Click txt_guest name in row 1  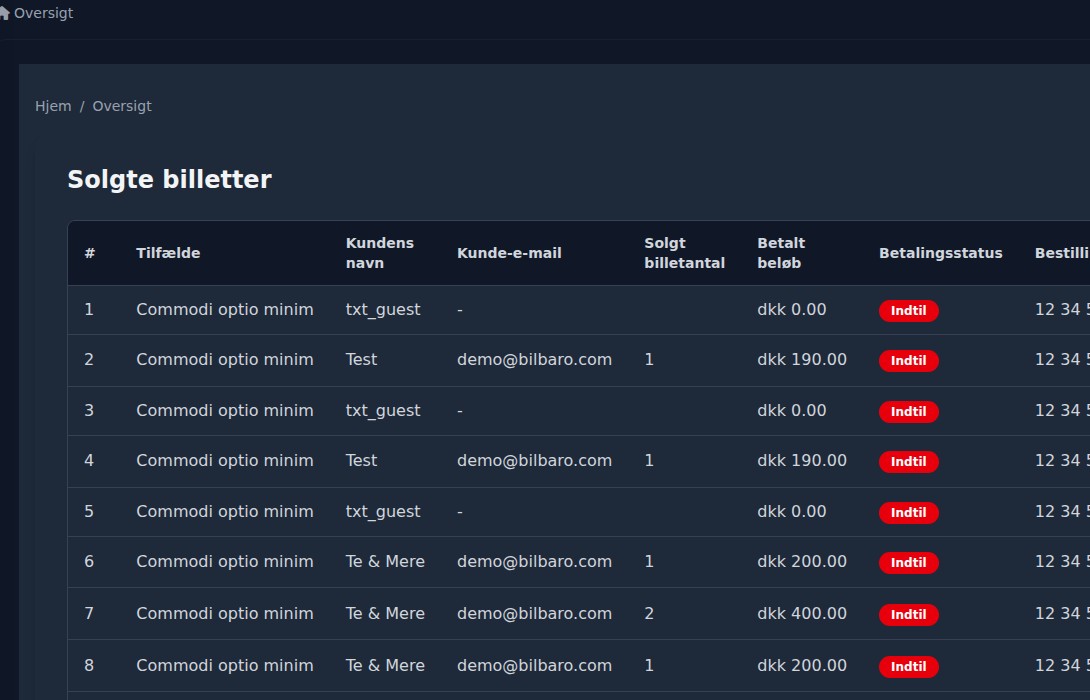(383, 310)
